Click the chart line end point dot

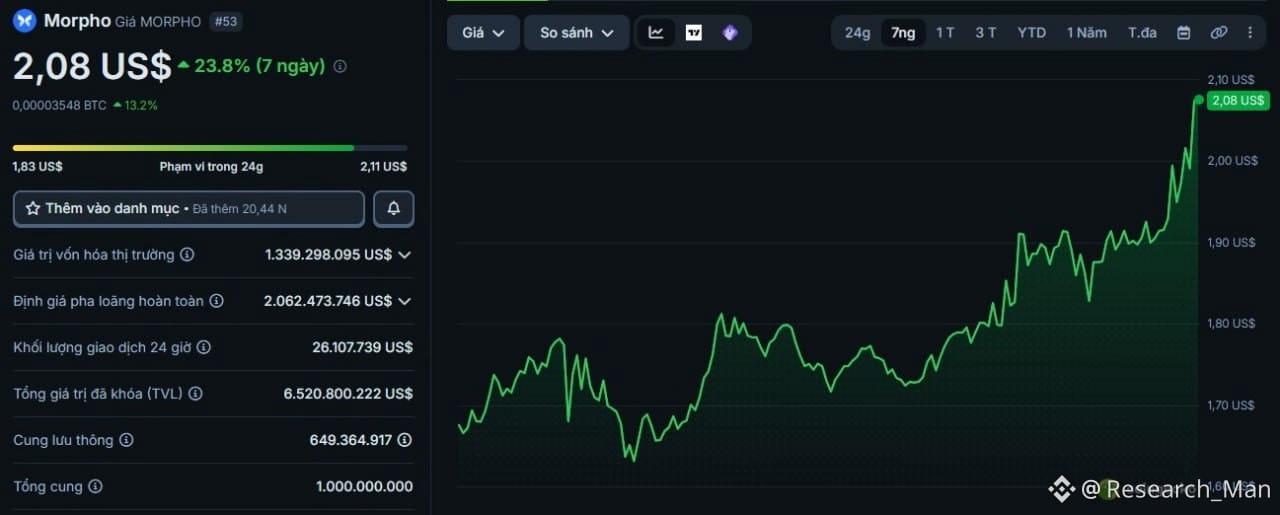[1198, 99]
